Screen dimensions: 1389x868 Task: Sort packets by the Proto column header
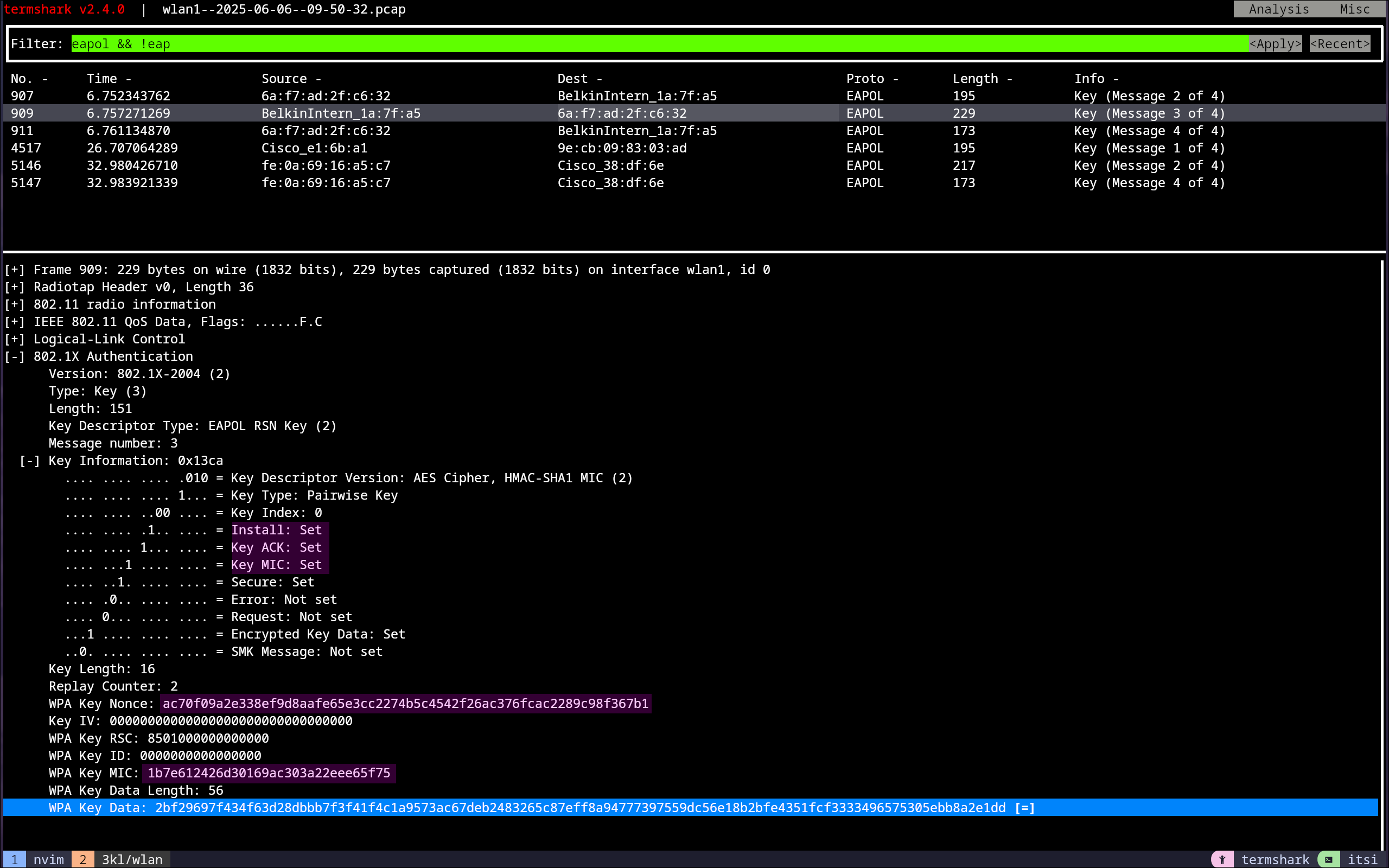(x=872, y=79)
